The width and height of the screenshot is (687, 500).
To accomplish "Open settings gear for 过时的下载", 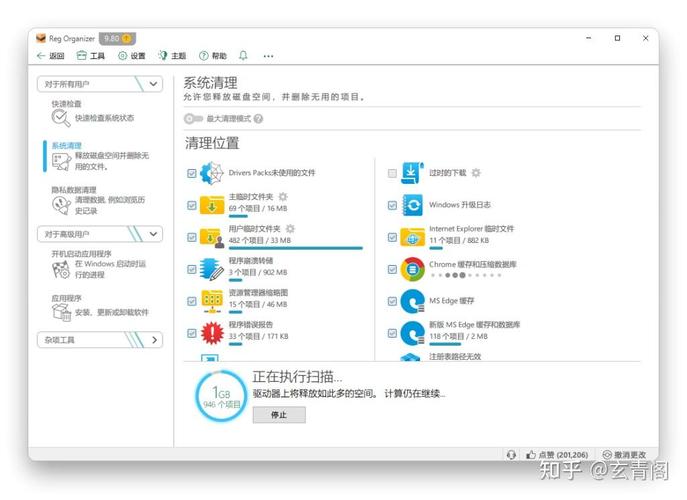I will 476,173.
